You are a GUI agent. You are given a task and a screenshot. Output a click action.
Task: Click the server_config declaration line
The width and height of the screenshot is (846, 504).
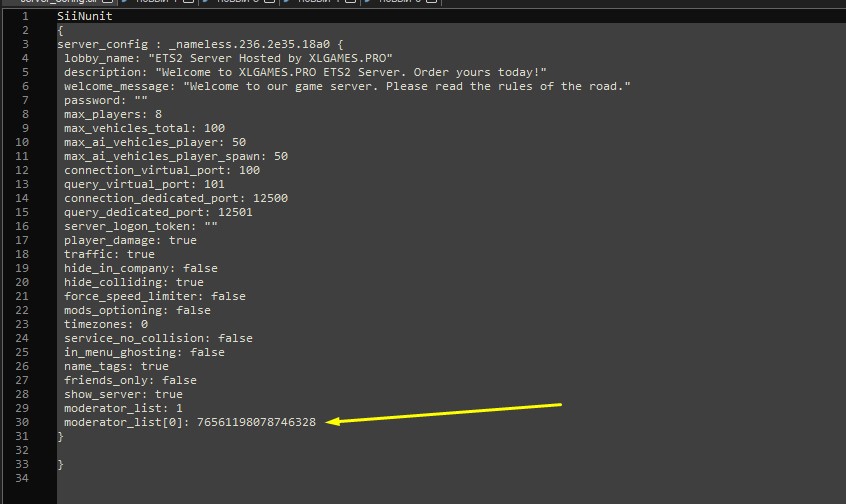pos(200,45)
